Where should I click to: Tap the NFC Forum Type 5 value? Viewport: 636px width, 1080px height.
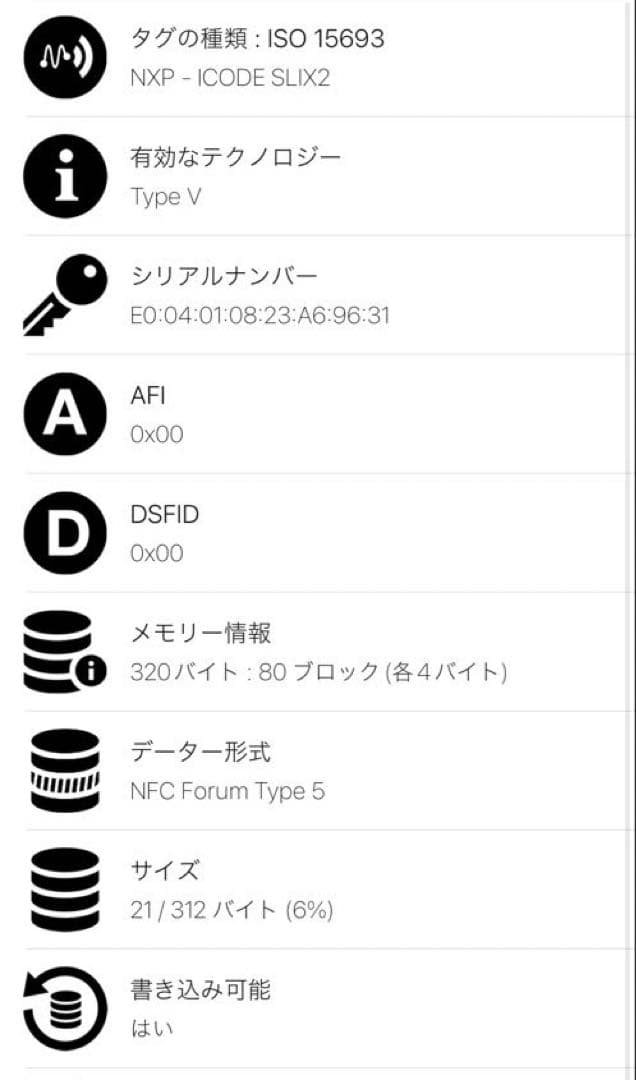pyautogui.click(x=227, y=791)
